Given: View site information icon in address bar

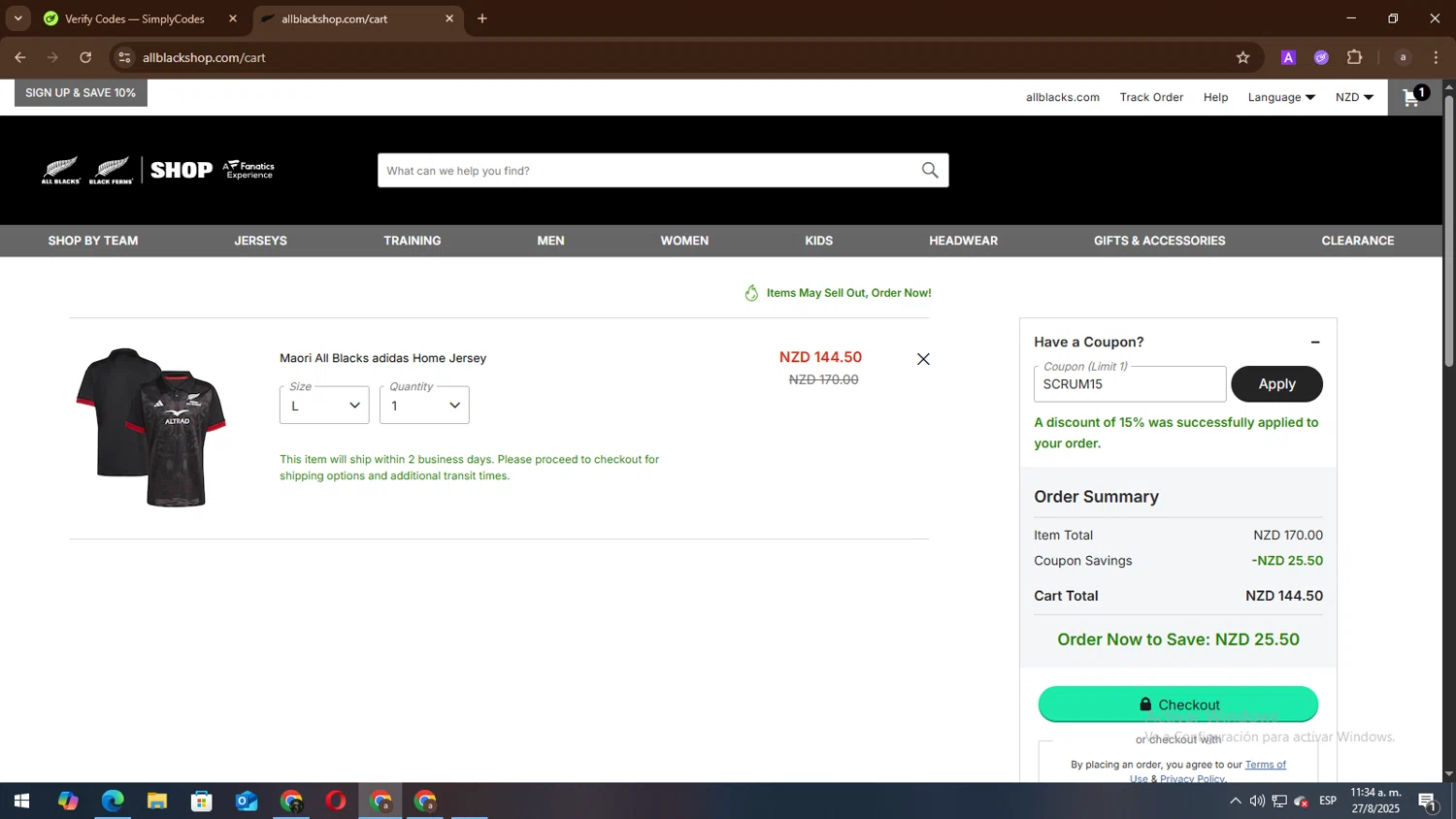Looking at the screenshot, I should tap(124, 57).
